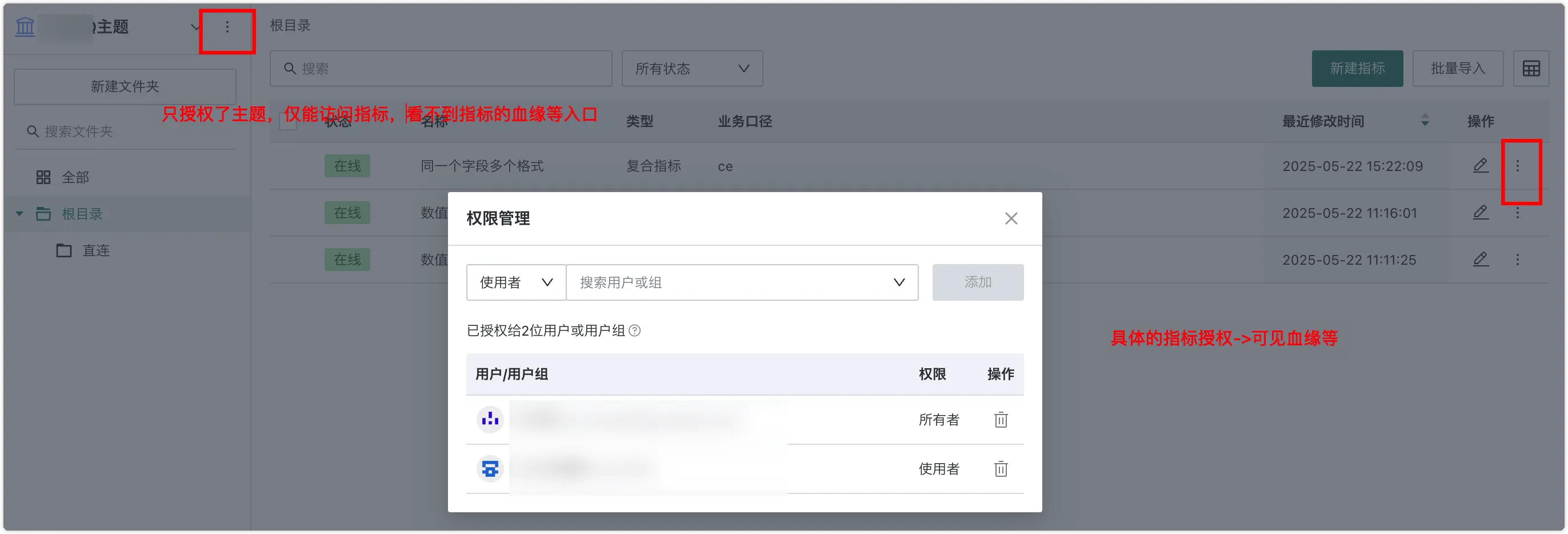Focus the 搜索文件夹 input
The height and width of the screenshot is (534, 1568).
125,131
